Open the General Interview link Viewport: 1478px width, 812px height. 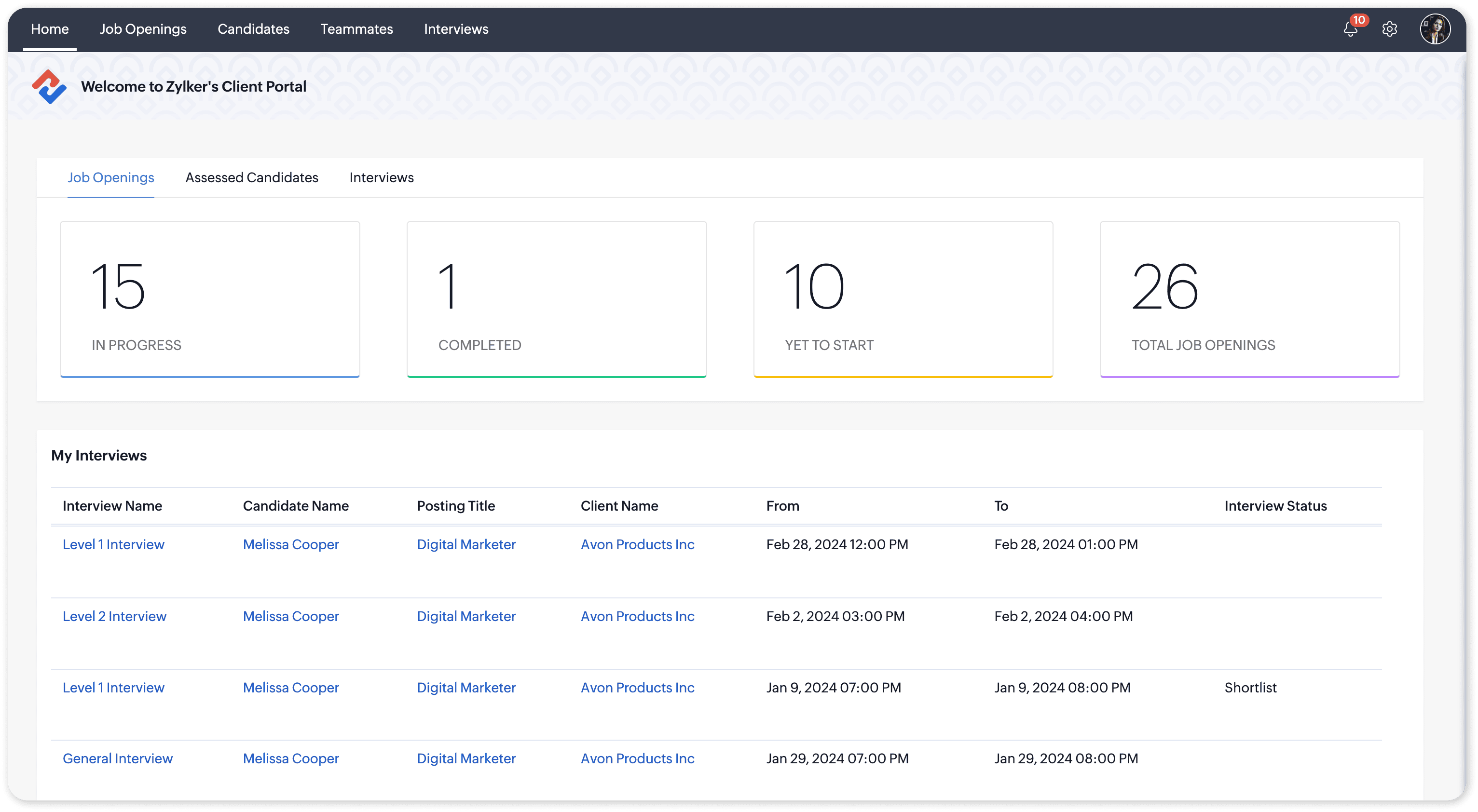tap(117, 758)
